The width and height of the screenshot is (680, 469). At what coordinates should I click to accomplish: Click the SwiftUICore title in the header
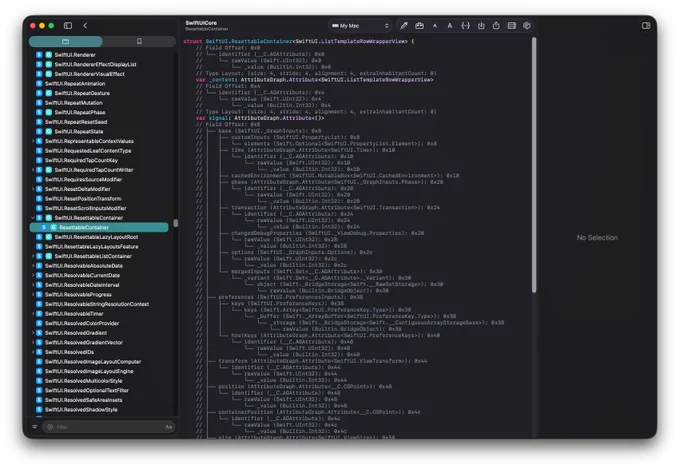201,23
